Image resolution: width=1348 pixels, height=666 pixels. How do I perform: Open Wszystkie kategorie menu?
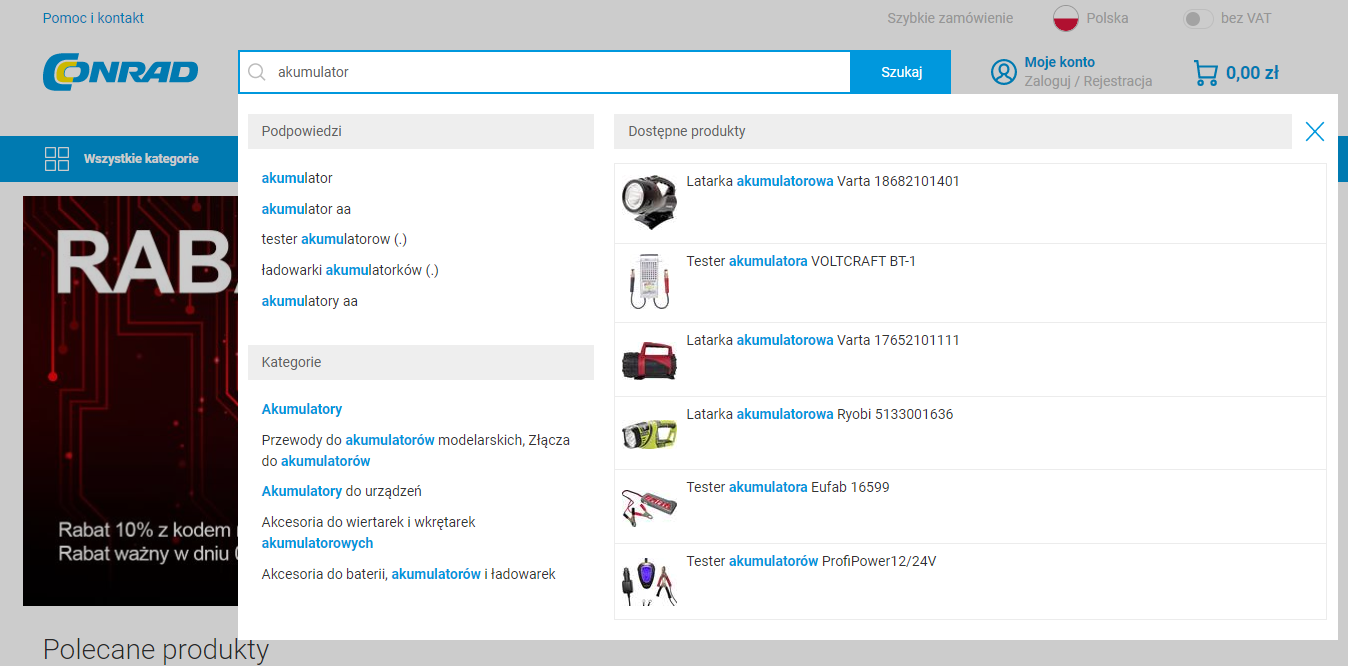(x=141, y=158)
